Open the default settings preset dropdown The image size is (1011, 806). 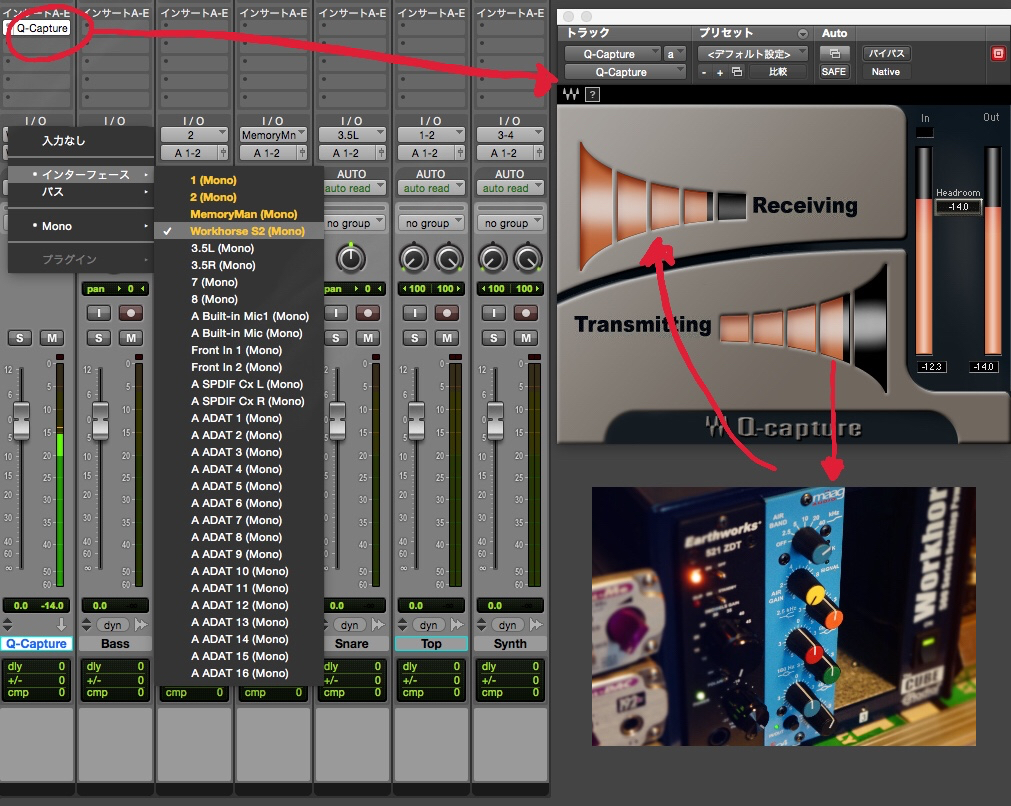[752, 54]
